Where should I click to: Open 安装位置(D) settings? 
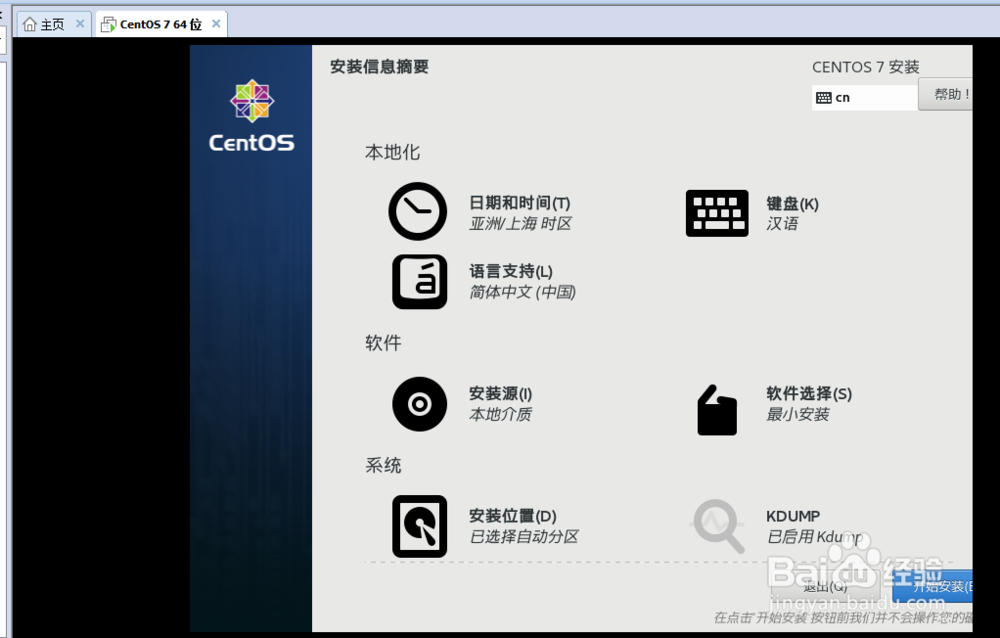pos(513,516)
